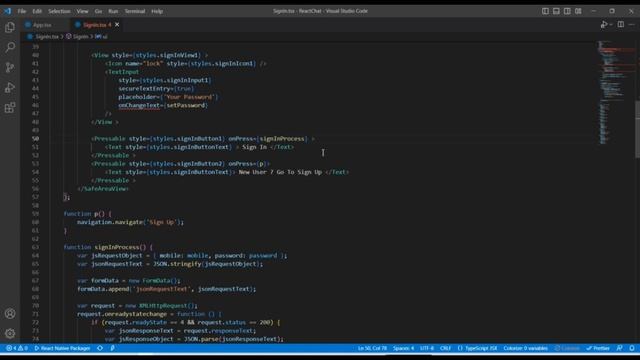The width and height of the screenshot is (640, 360).
Task: Click 'function p()' declaration text
Action: tap(87, 214)
